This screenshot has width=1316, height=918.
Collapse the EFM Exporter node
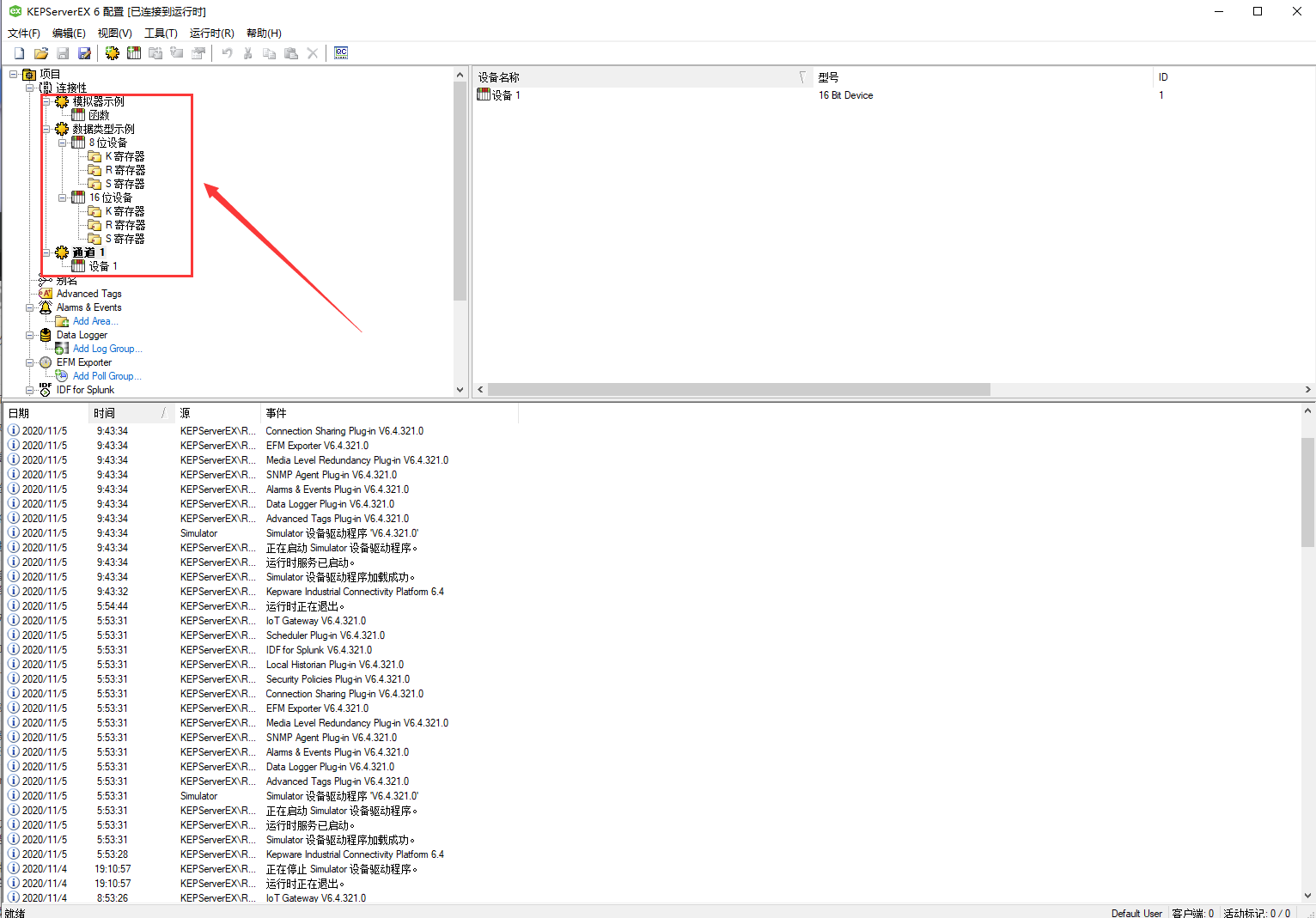coord(29,362)
